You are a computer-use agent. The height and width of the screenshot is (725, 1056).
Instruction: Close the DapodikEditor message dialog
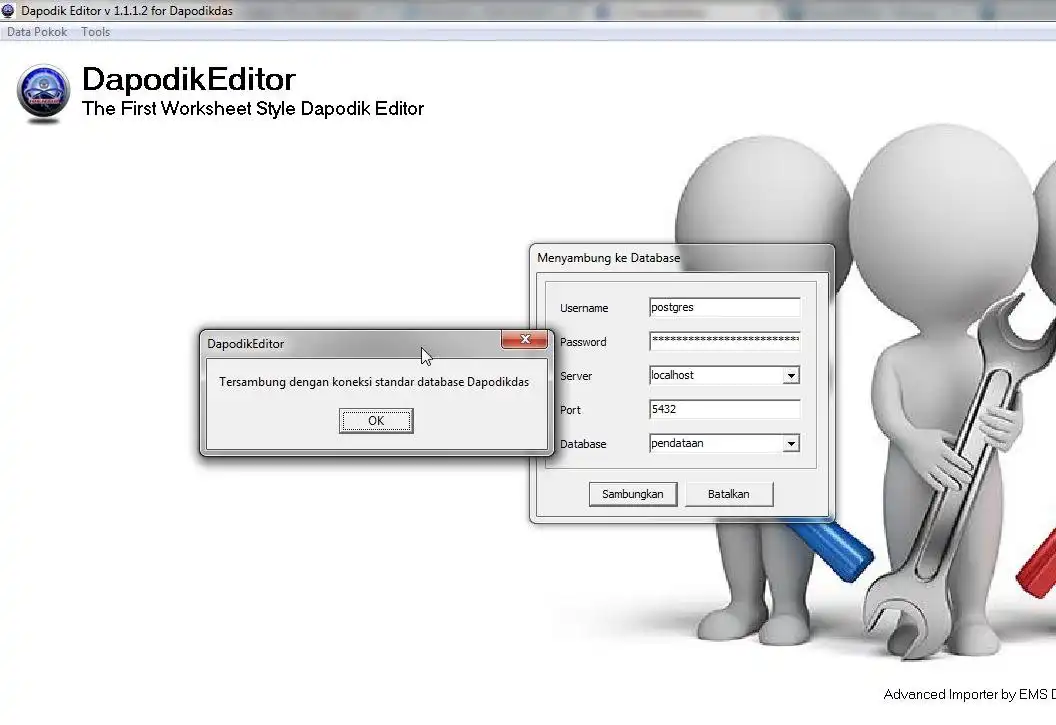525,339
